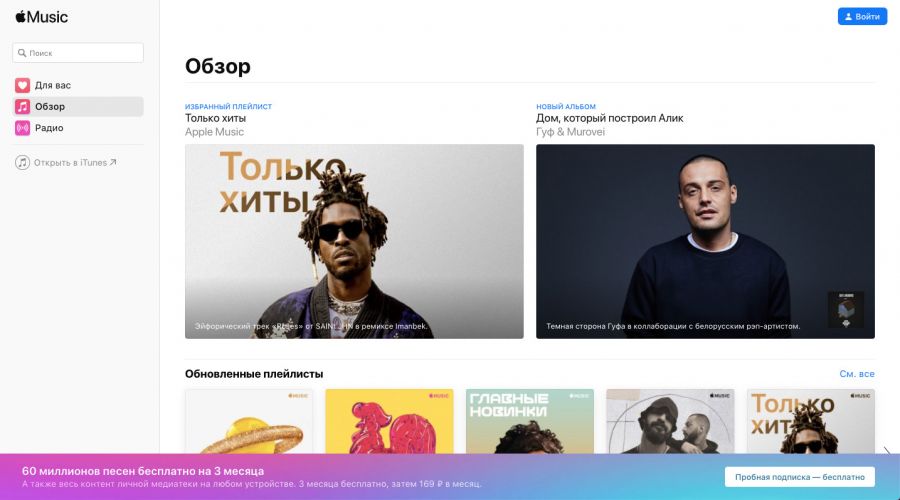This screenshot has height=500, width=900.
Task: Open the Открыть в iTunes link
Action: [x=75, y=162]
